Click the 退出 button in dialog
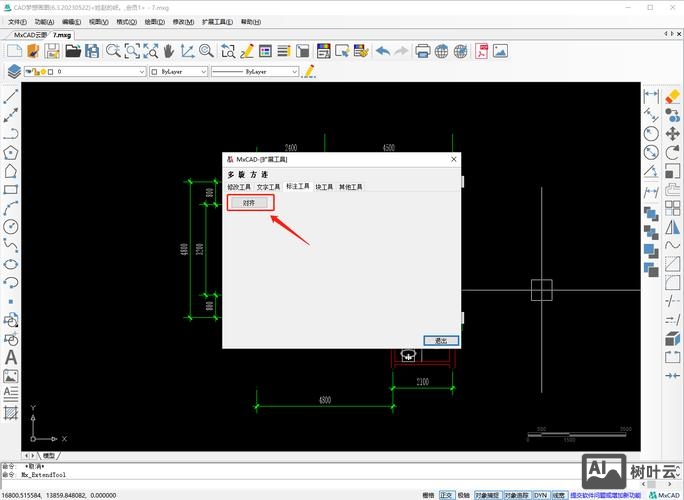This screenshot has height=500, width=684. tap(440, 340)
